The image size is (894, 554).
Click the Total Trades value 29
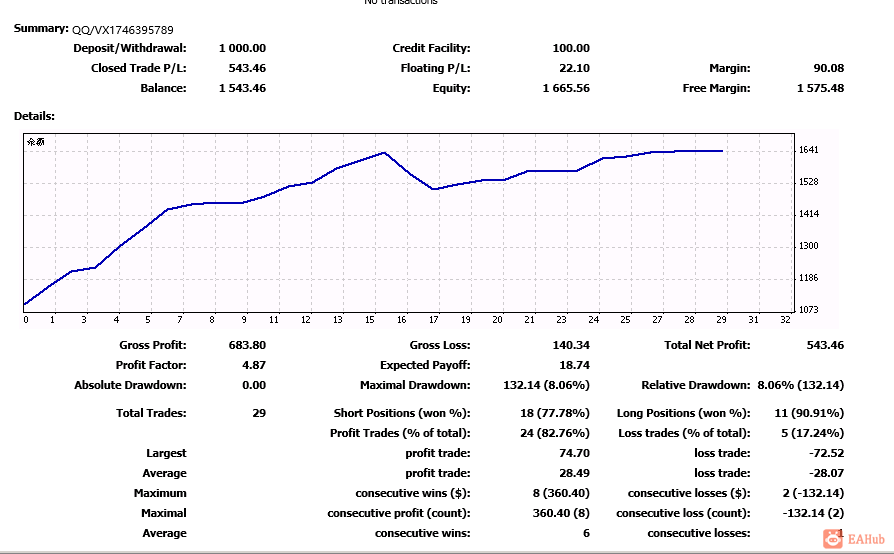coord(259,413)
